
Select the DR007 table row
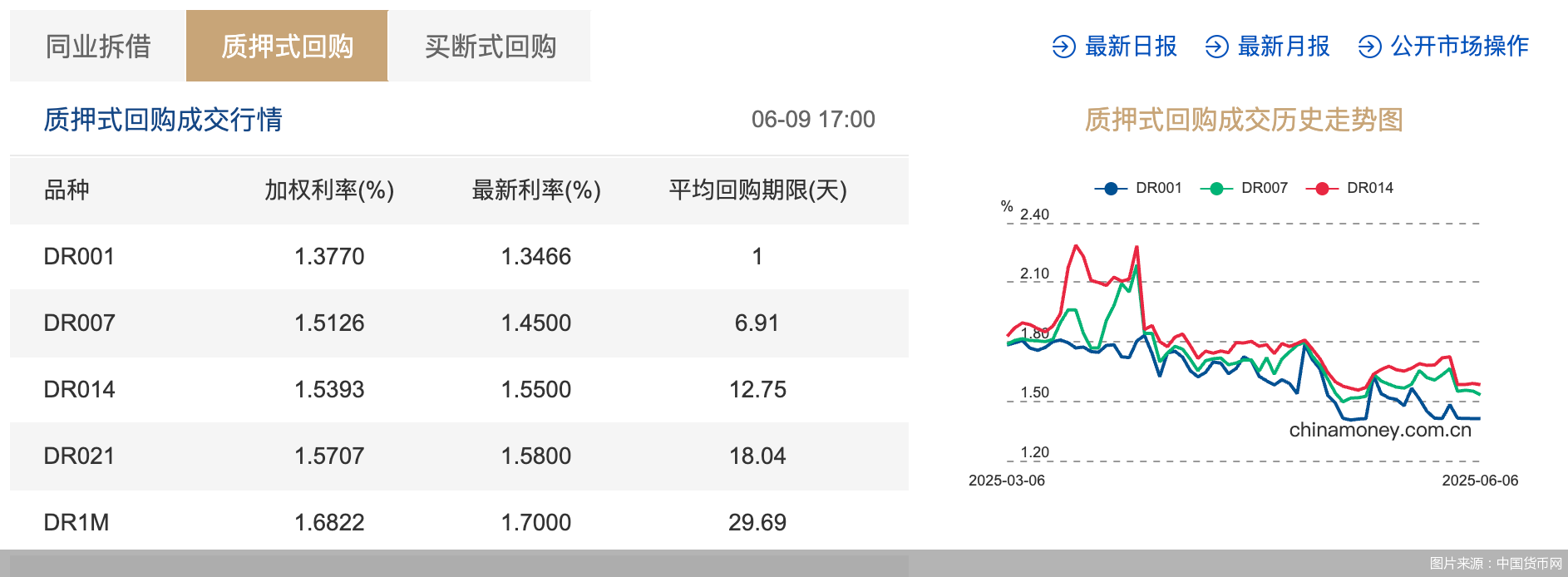click(x=457, y=323)
